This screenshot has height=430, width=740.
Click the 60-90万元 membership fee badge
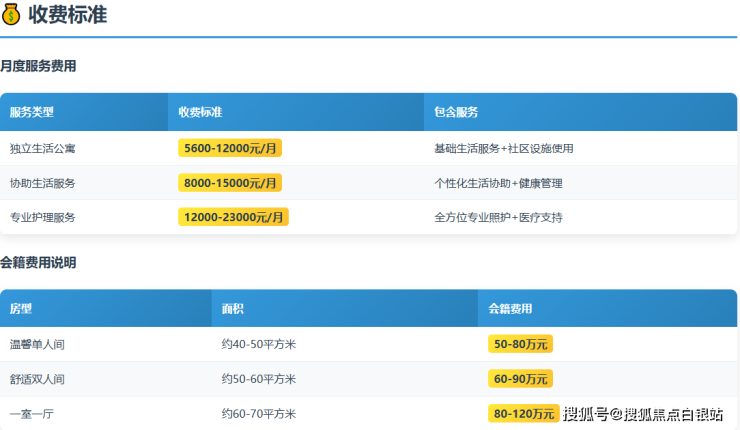520,379
